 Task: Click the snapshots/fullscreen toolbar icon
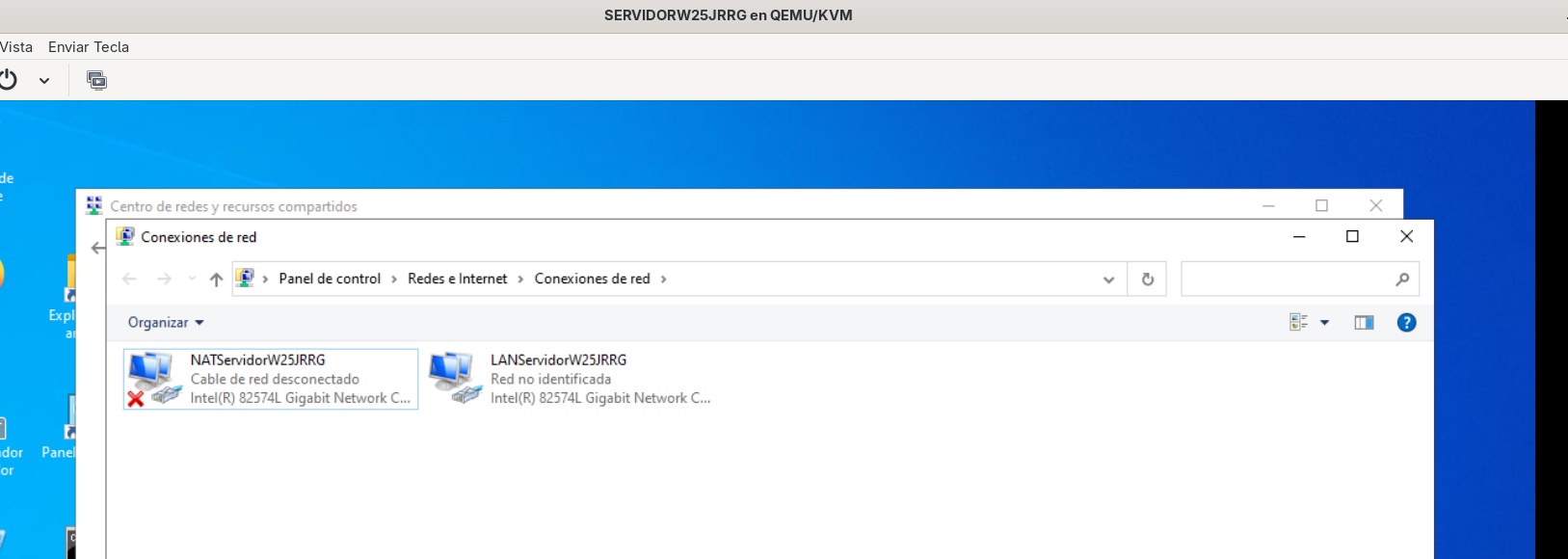tap(96, 80)
